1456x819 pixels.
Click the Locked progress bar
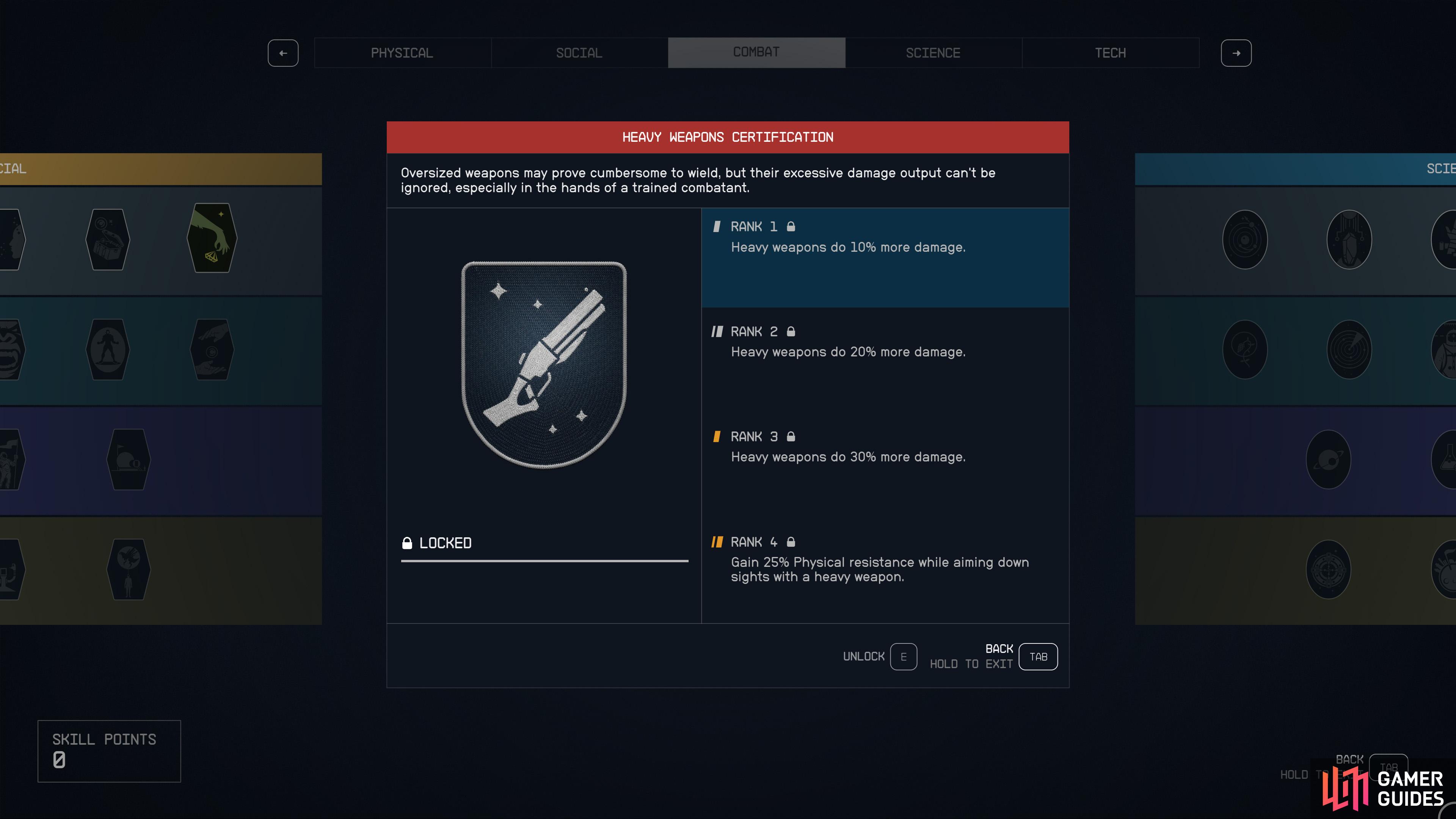click(x=544, y=561)
